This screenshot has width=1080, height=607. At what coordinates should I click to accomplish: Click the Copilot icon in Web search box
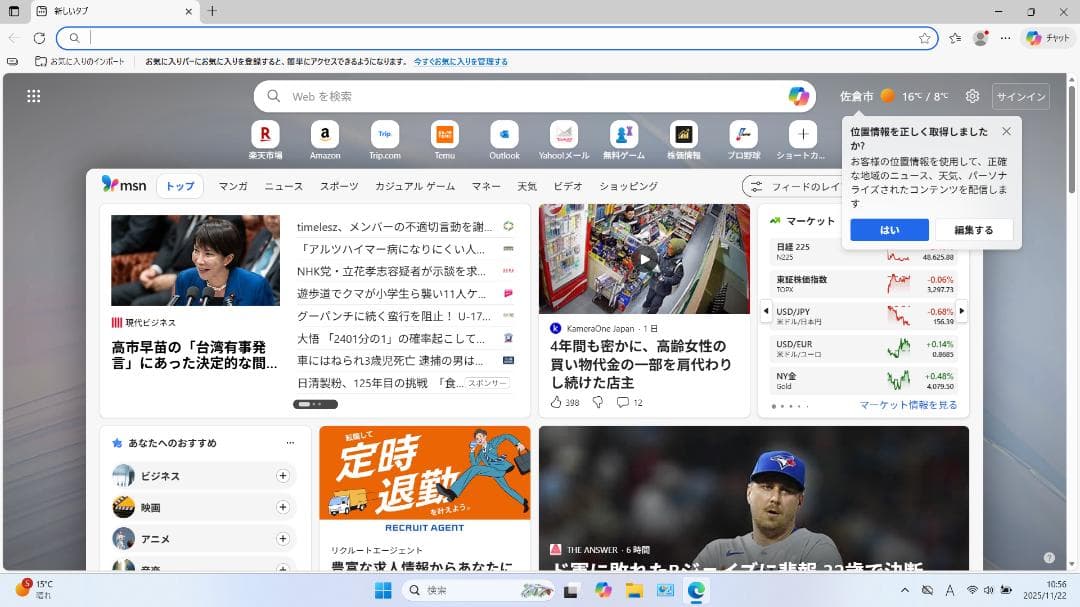tap(798, 96)
